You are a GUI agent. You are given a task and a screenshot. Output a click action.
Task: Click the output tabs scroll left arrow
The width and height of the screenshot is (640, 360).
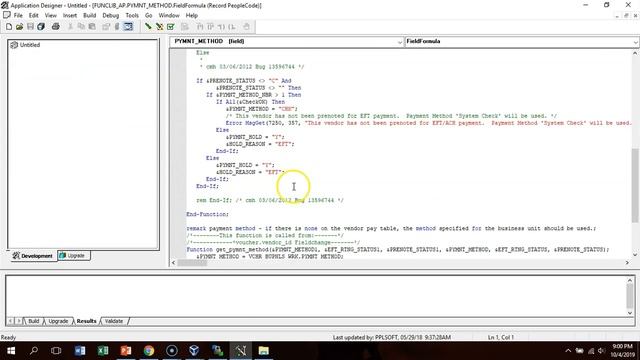tap(11, 321)
